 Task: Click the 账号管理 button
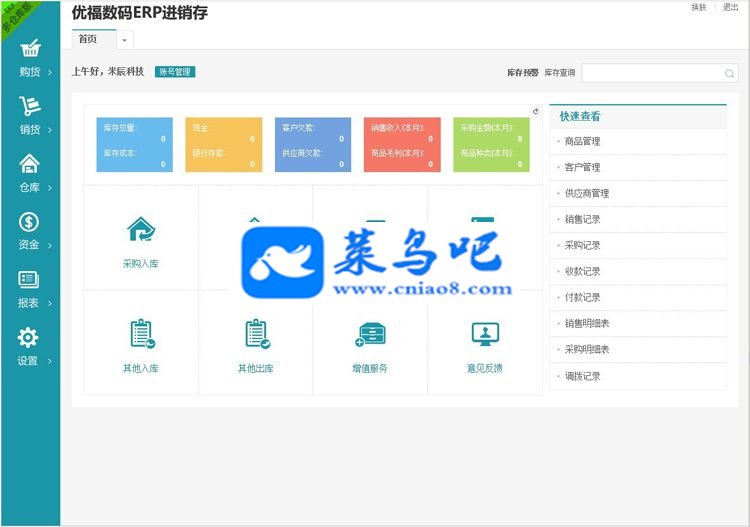(175, 72)
